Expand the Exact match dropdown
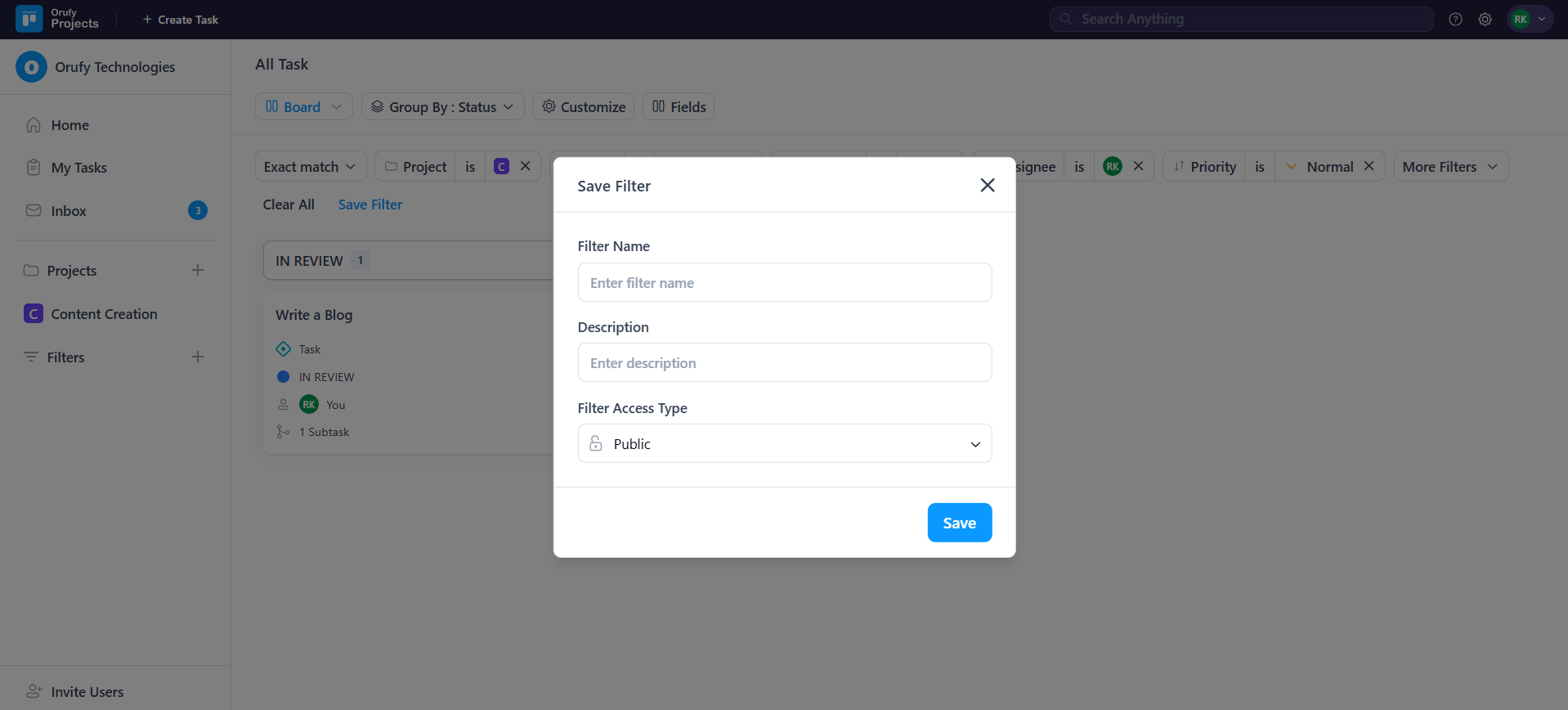Screen dimensions: 1568x710 (x=310, y=167)
